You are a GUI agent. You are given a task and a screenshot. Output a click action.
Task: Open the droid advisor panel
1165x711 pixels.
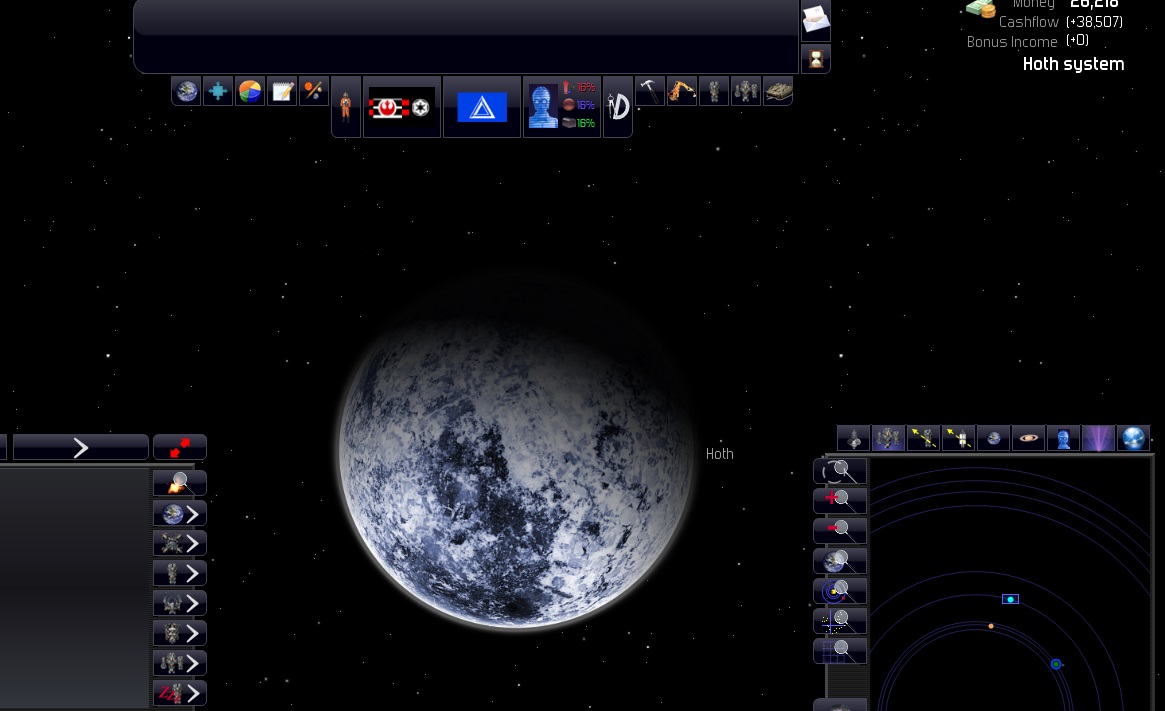(x=543, y=105)
